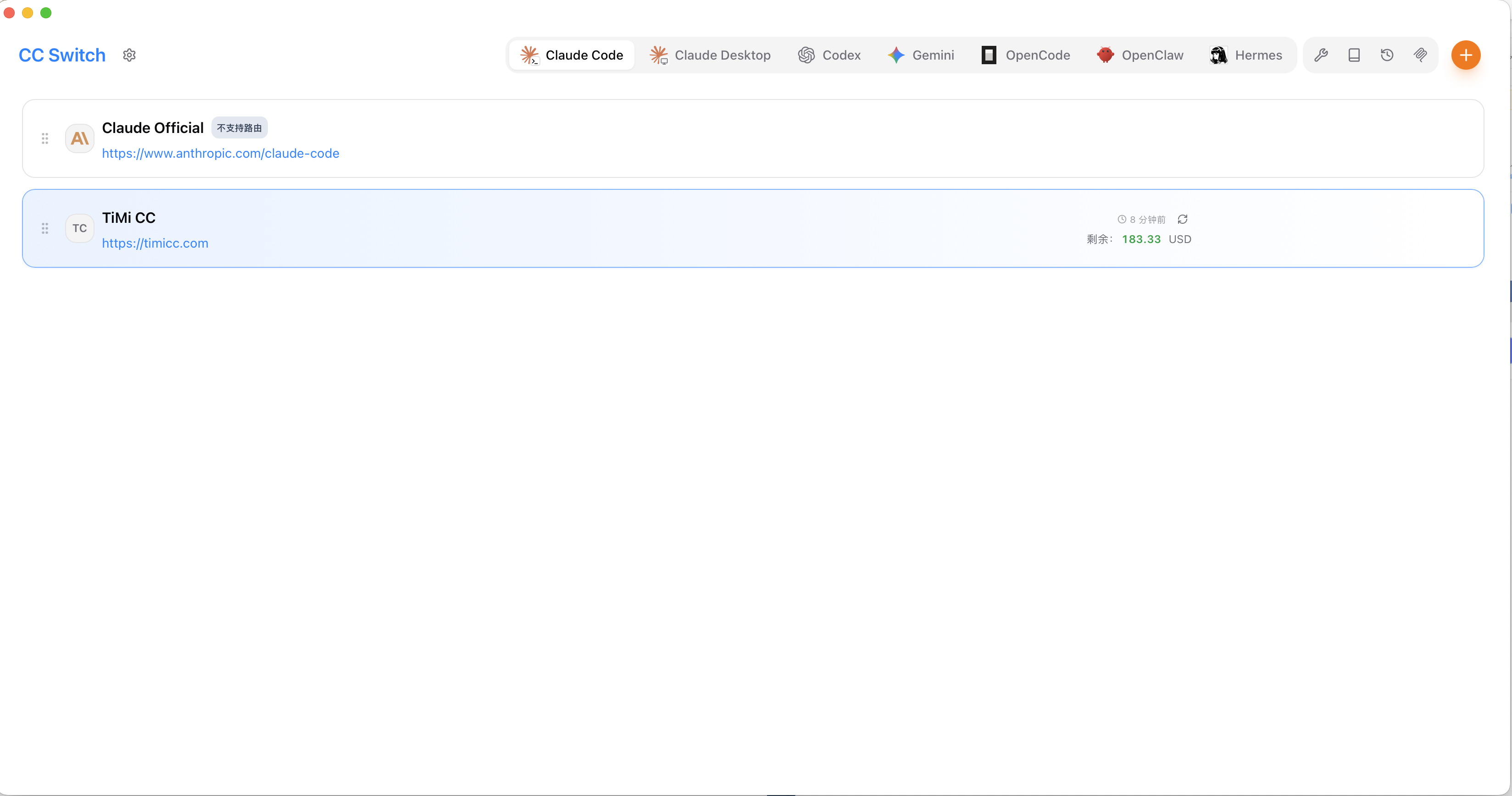Image resolution: width=1512 pixels, height=796 pixels.
Task: Open the Gemini tab
Action: click(x=921, y=55)
